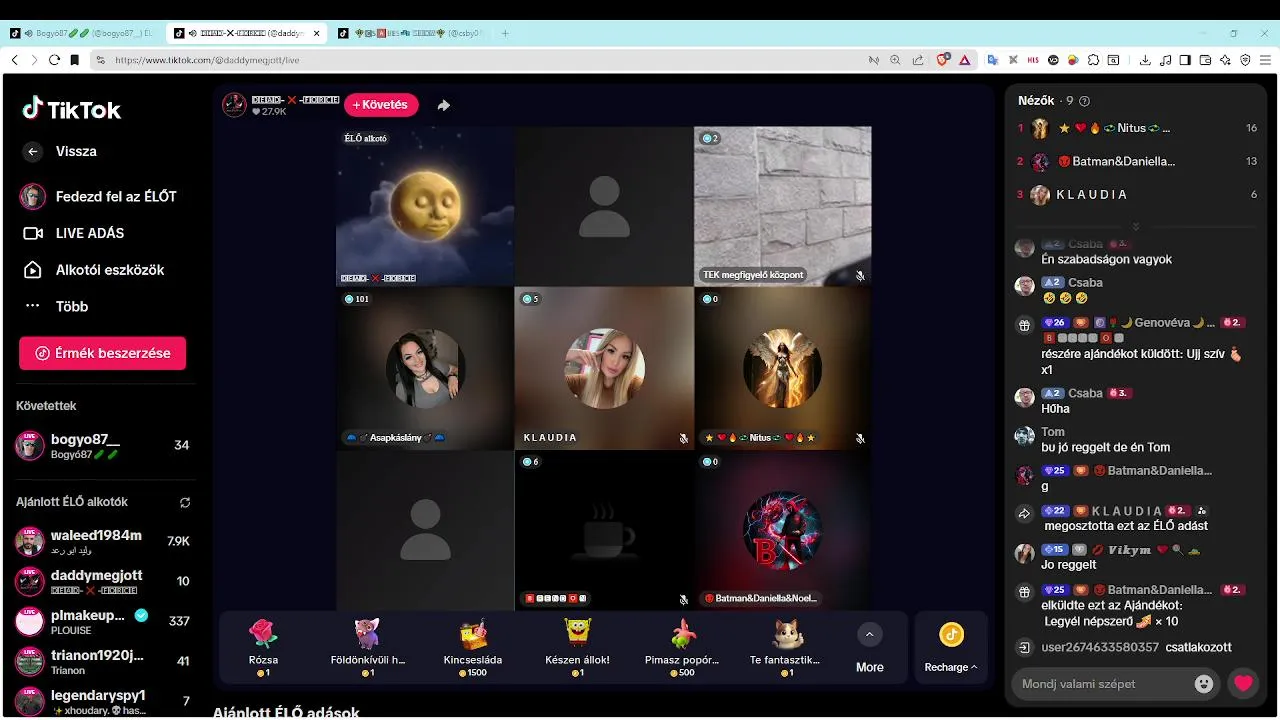Select the TEK megfigyelő központ tile
The height and width of the screenshot is (720, 1280).
[x=783, y=206]
